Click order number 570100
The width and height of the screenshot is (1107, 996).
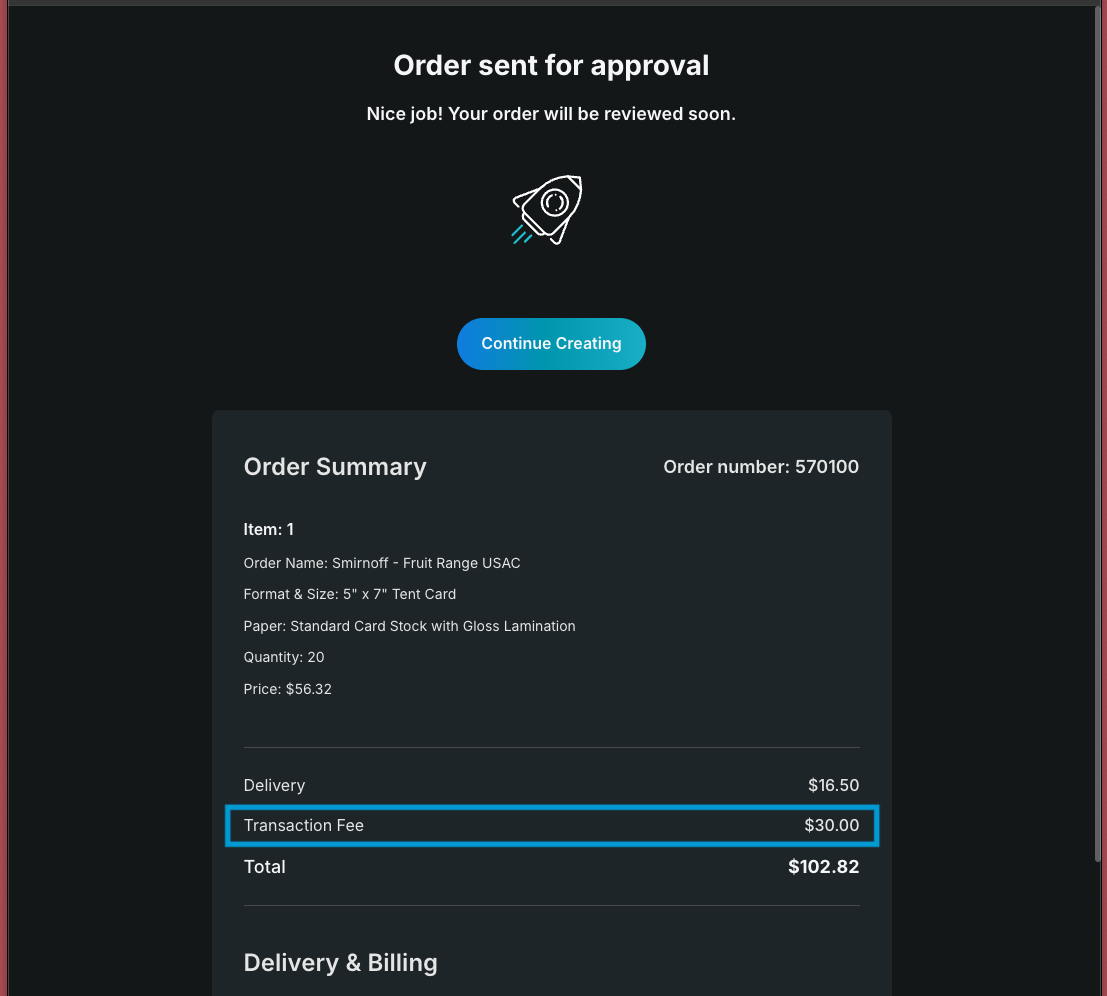tap(760, 466)
